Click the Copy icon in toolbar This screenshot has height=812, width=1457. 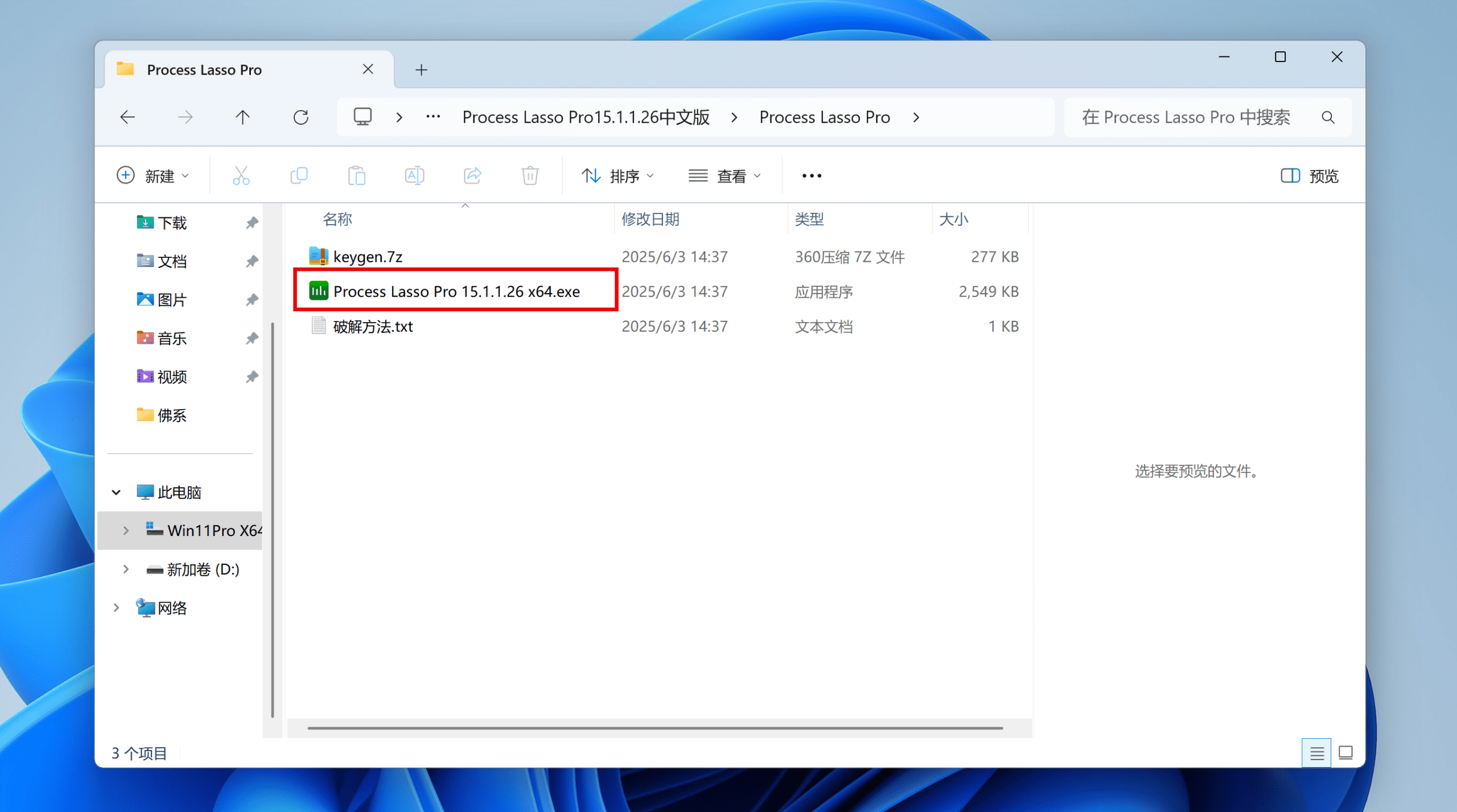coord(299,176)
